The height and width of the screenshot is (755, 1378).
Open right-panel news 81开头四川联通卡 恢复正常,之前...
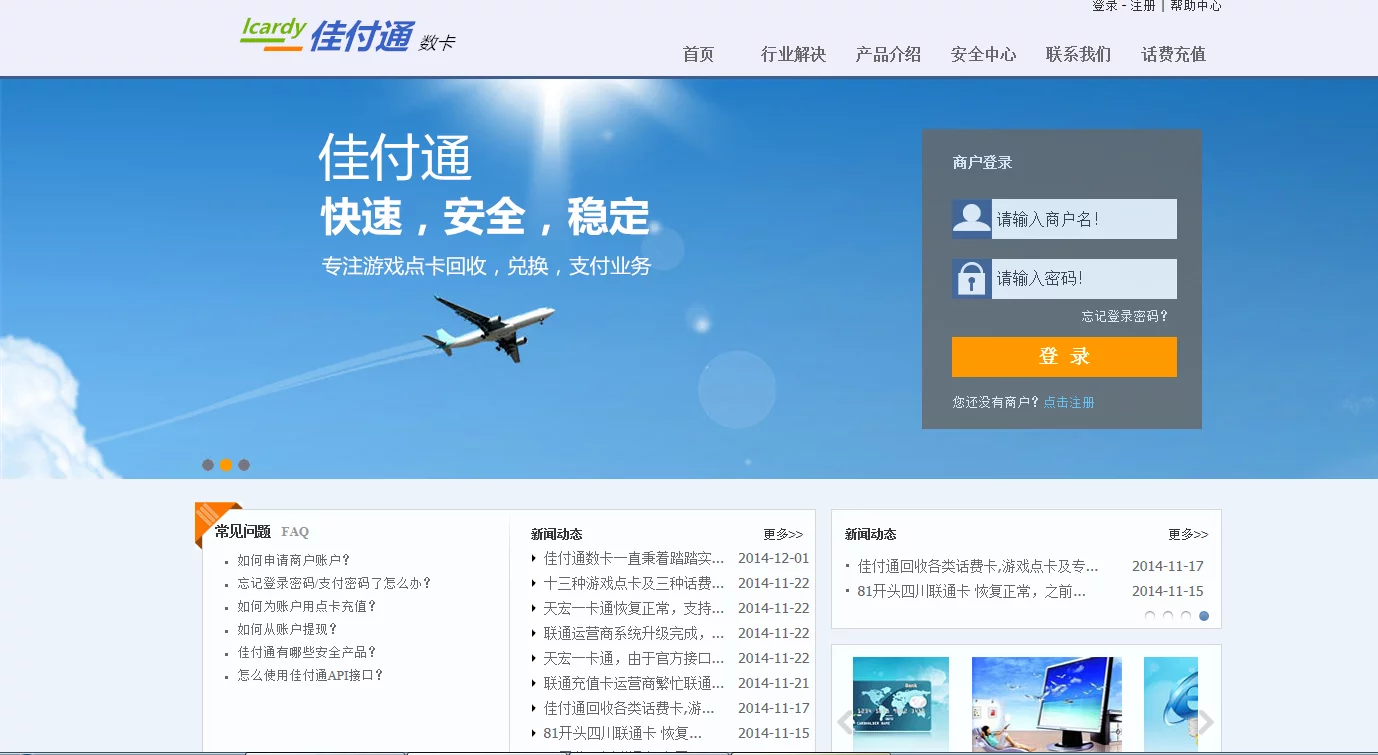[x=972, y=591]
